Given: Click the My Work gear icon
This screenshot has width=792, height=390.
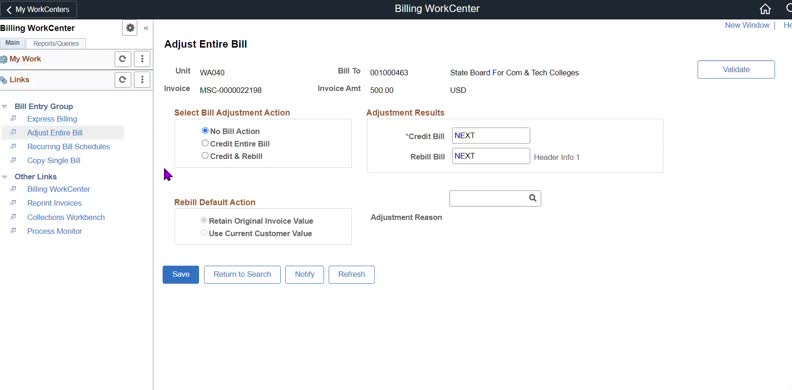Looking at the screenshot, I should coord(4,59).
